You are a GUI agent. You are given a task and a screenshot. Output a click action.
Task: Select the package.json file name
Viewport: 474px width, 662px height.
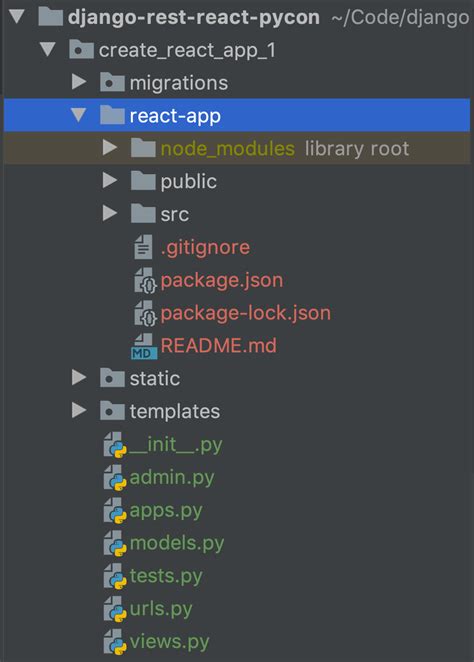pos(222,281)
